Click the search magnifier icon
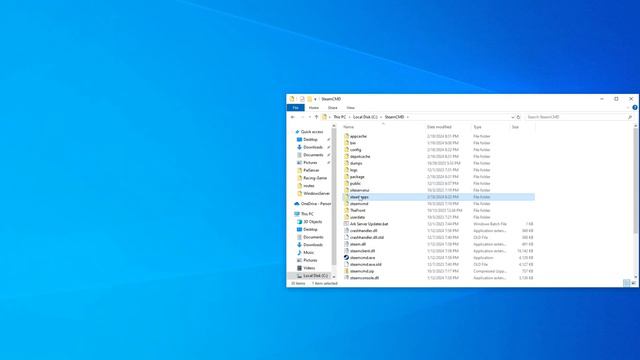Screen dimensions: 640x360 (x=630, y=117)
